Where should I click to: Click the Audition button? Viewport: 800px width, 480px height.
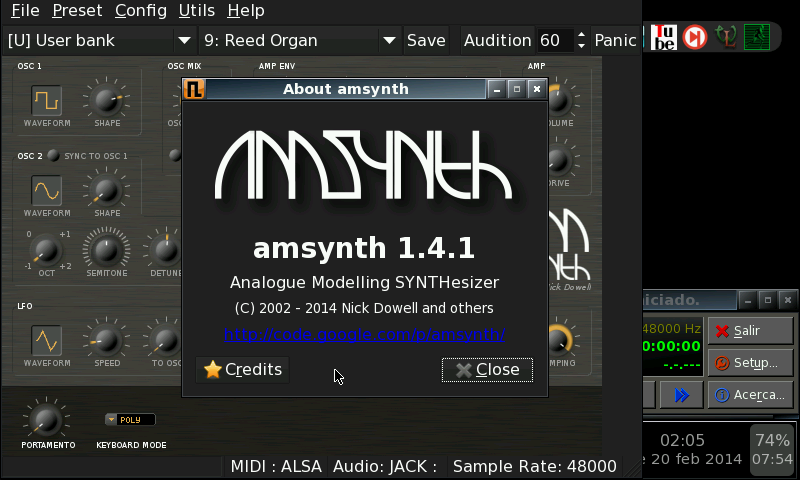tap(497, 40)
